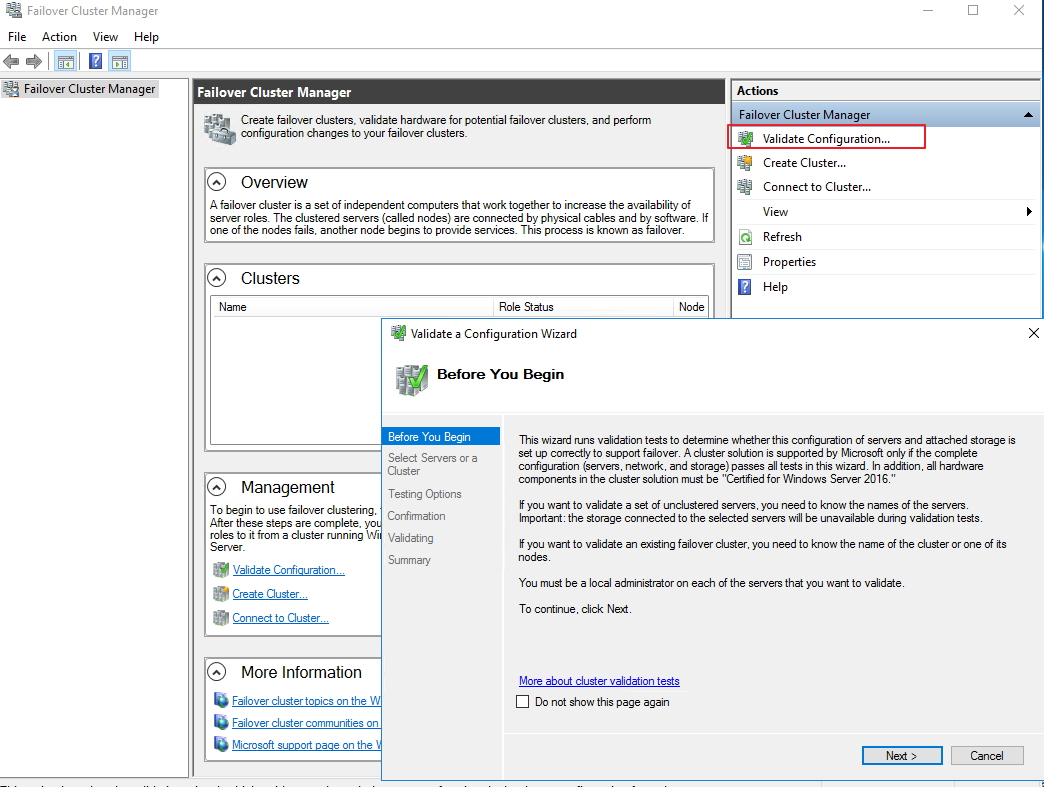Collapse the Failover Cluster Manager actions header
This screenshot has width=1044, height=787.
point(1029,115)
